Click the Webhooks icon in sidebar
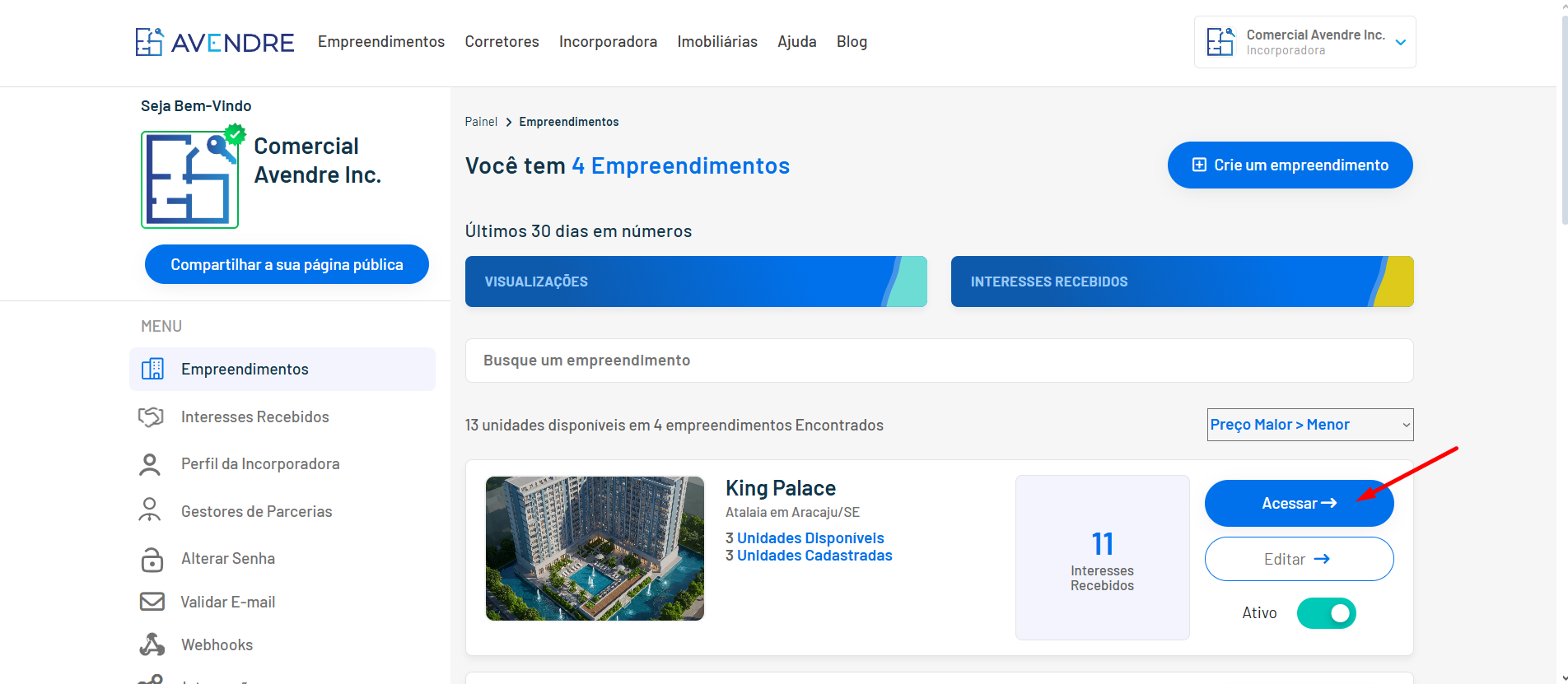The image size is (1568, 684). pos(152,644)
